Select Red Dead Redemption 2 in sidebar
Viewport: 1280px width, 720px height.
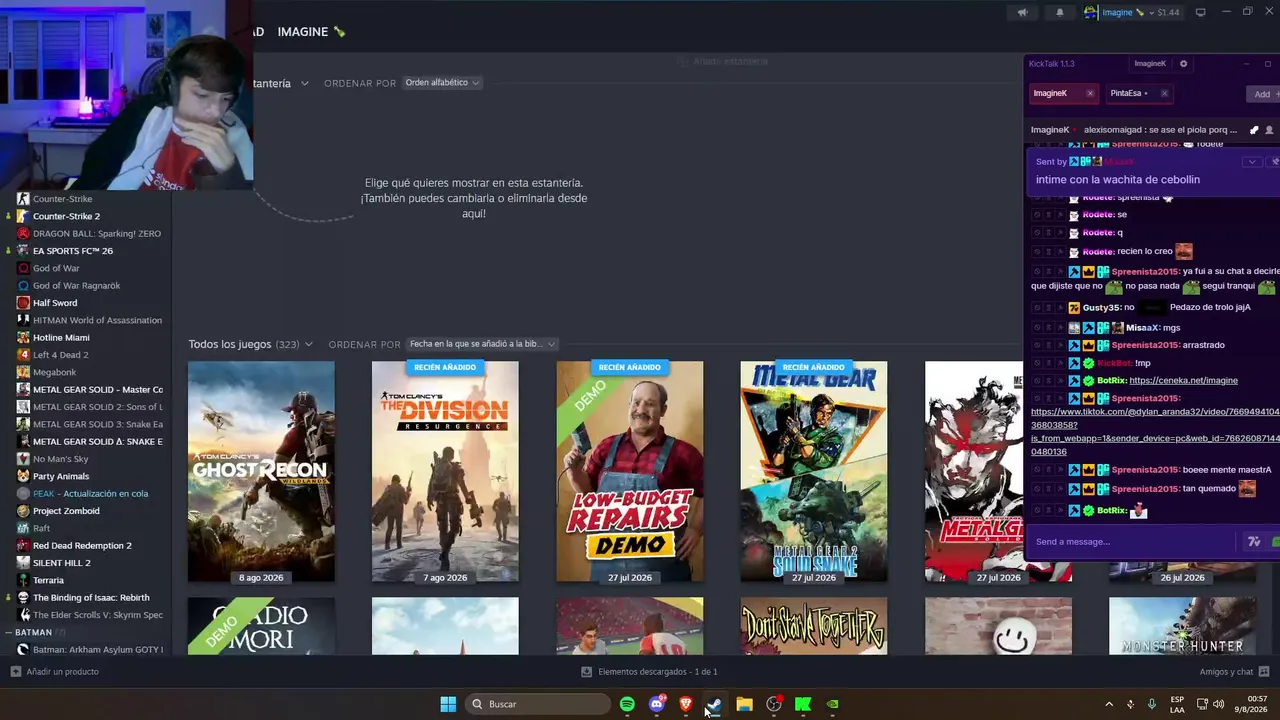point(82,546)
